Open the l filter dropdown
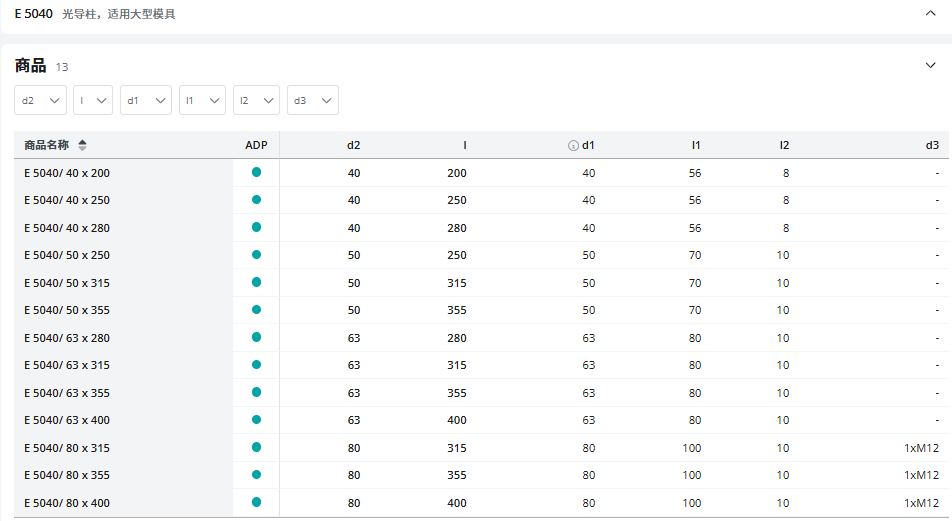The image size is (952, 521). 93,100
